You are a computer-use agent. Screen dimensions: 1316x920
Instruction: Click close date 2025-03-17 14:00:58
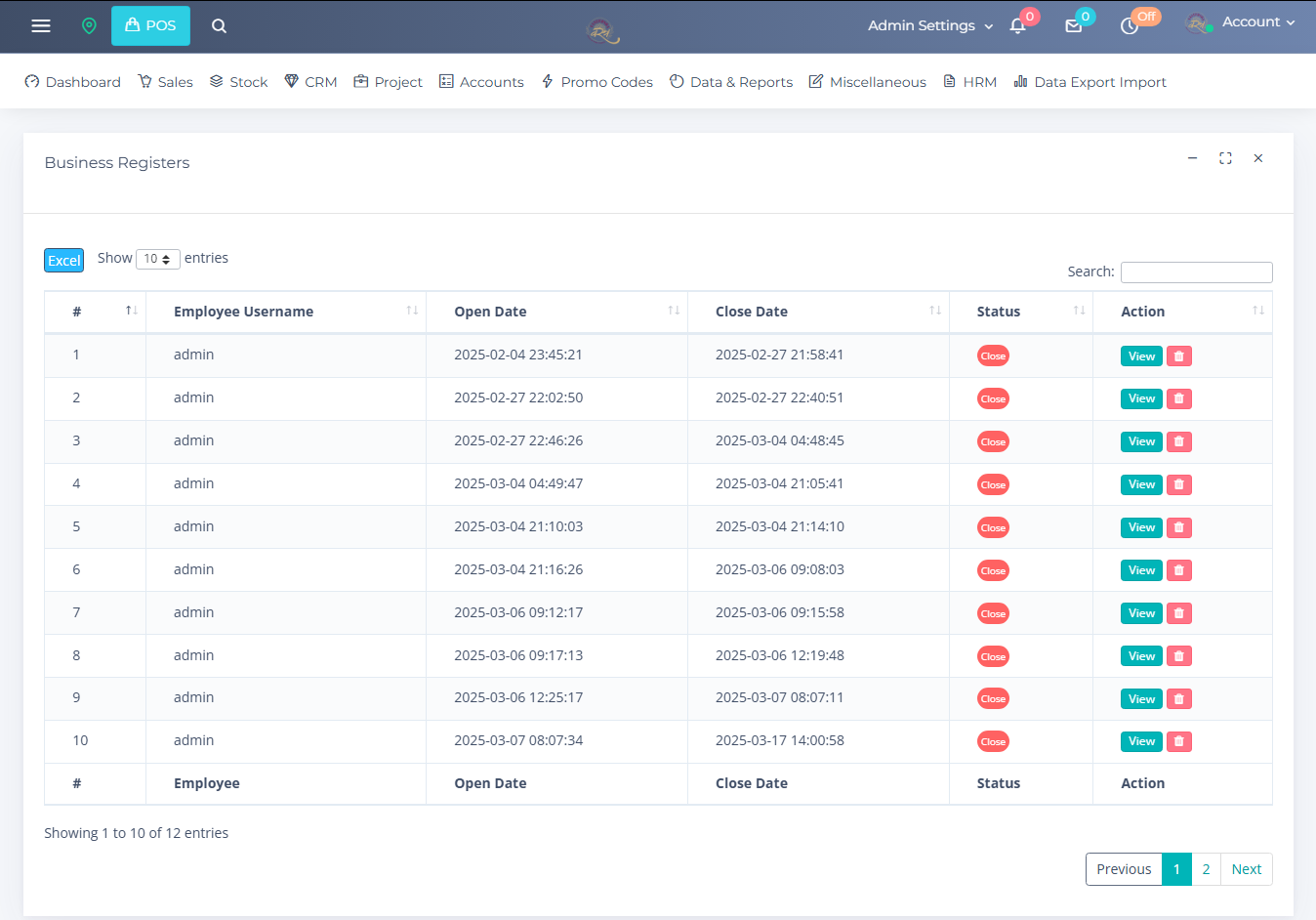[780, 740]
